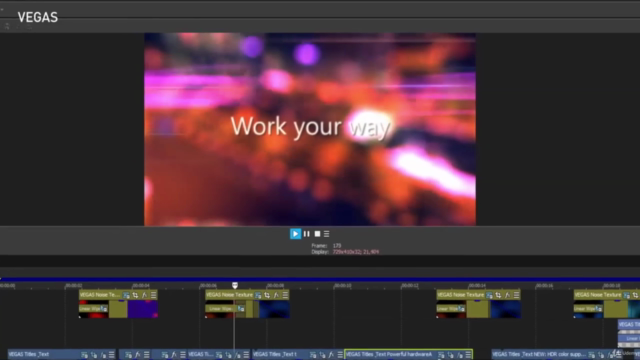The image size is (640, 360).
Task: Open event menu on truncated 'VEGAS Noise Te...' event
Action: pyautogui.click(x=153, y=295)
